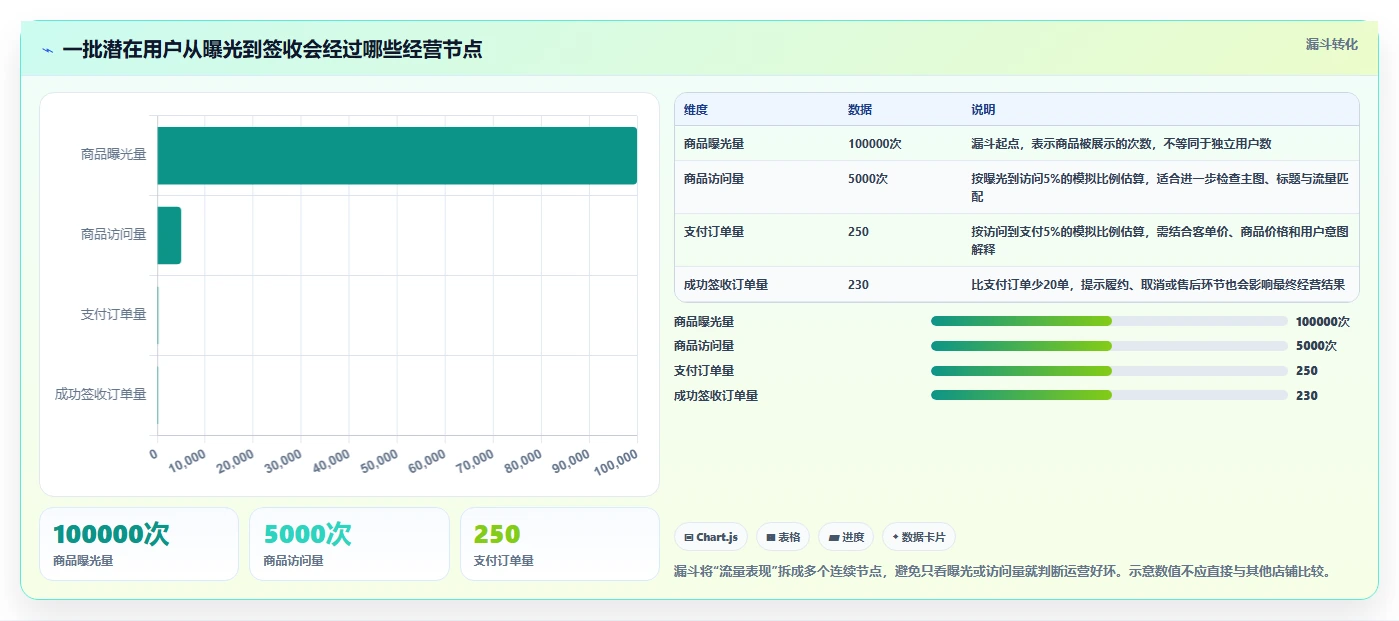This screenshot has height=621, width=1399.
Task: Click the 支付订单量 y-axis label in chart
Action: tap(114, 315)
